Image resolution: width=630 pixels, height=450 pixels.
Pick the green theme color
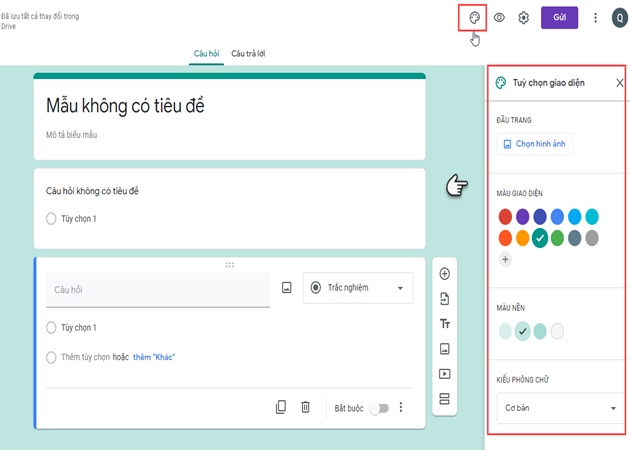point(557,238)
